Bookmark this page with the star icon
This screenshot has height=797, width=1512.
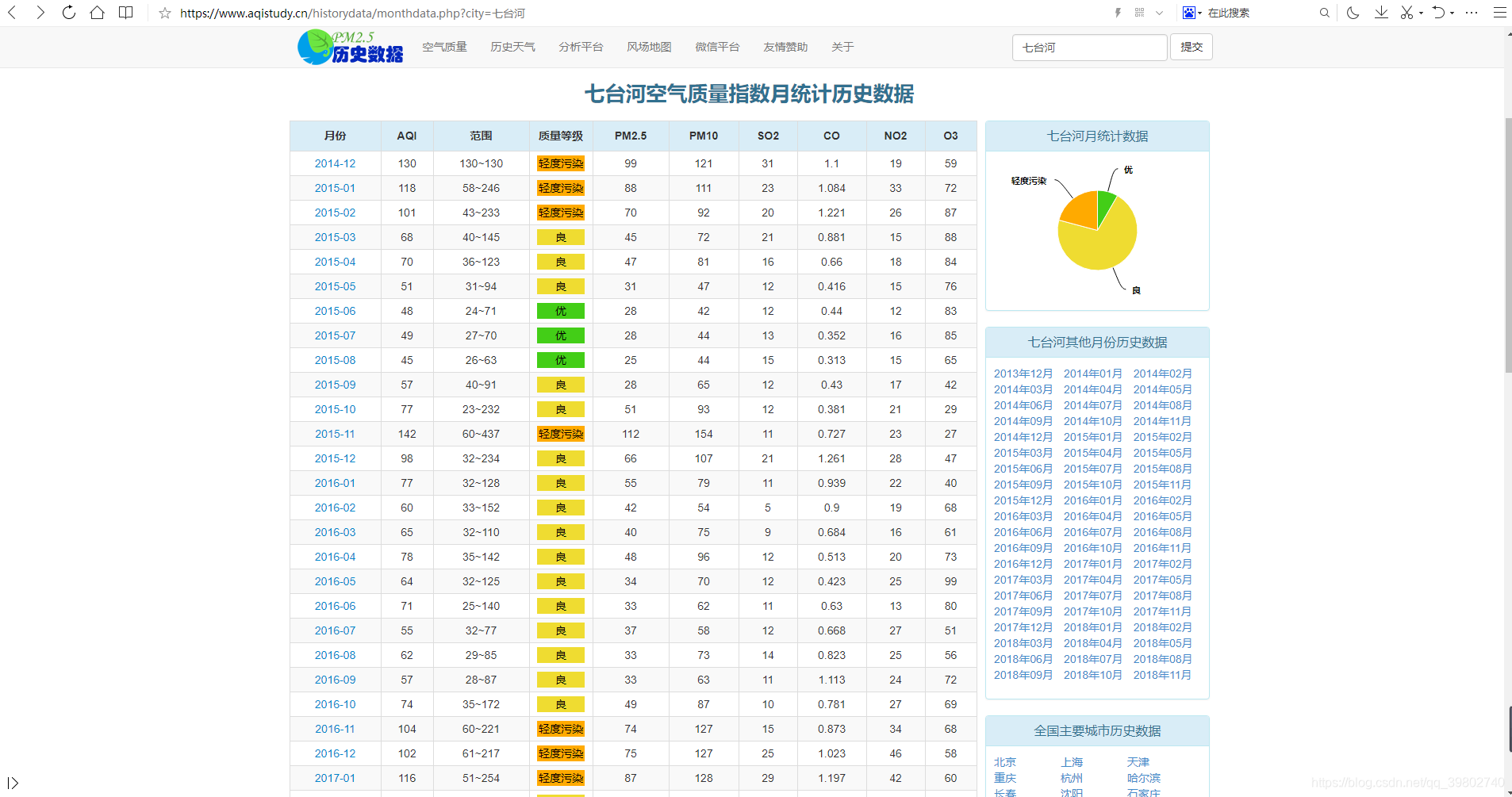(x=165, y=13)
